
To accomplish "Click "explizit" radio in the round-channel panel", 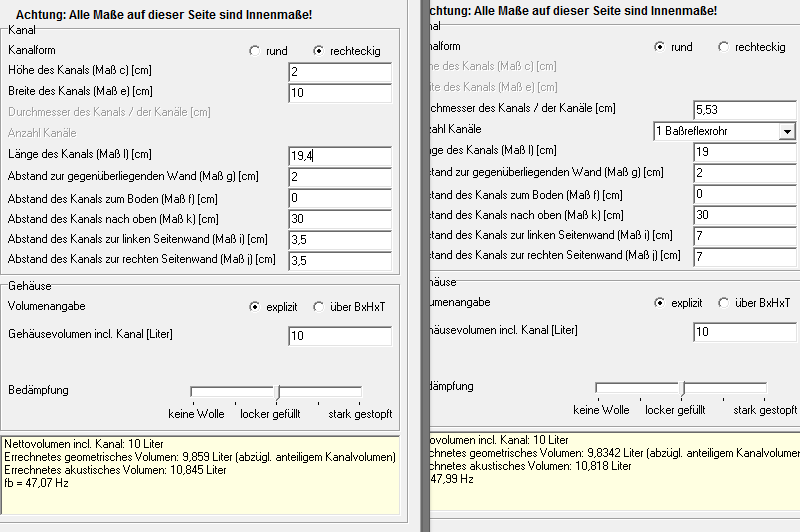I will point(659,302).
